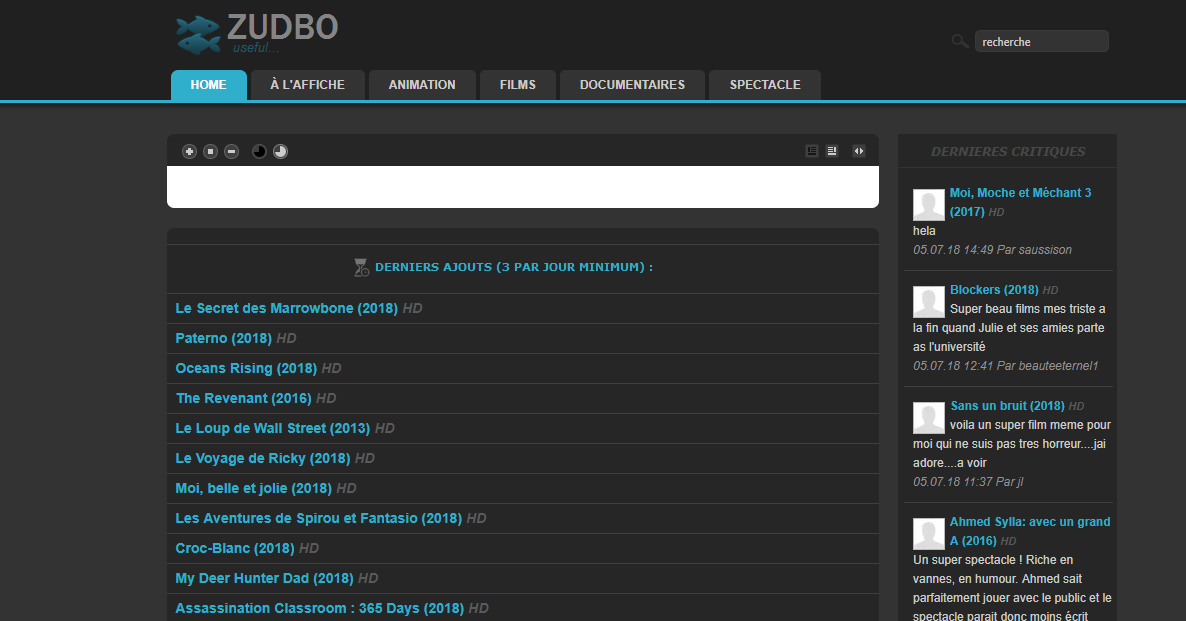The height and width of the screenshot is (621, 1186).
Task: Open Oceans Rising (2018) link
Action: (246, 368)
